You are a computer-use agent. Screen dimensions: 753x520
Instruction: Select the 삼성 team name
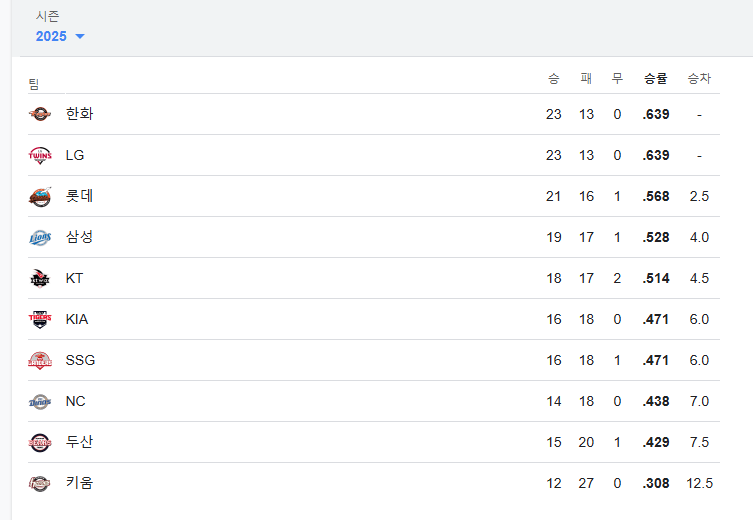[79, 237]
